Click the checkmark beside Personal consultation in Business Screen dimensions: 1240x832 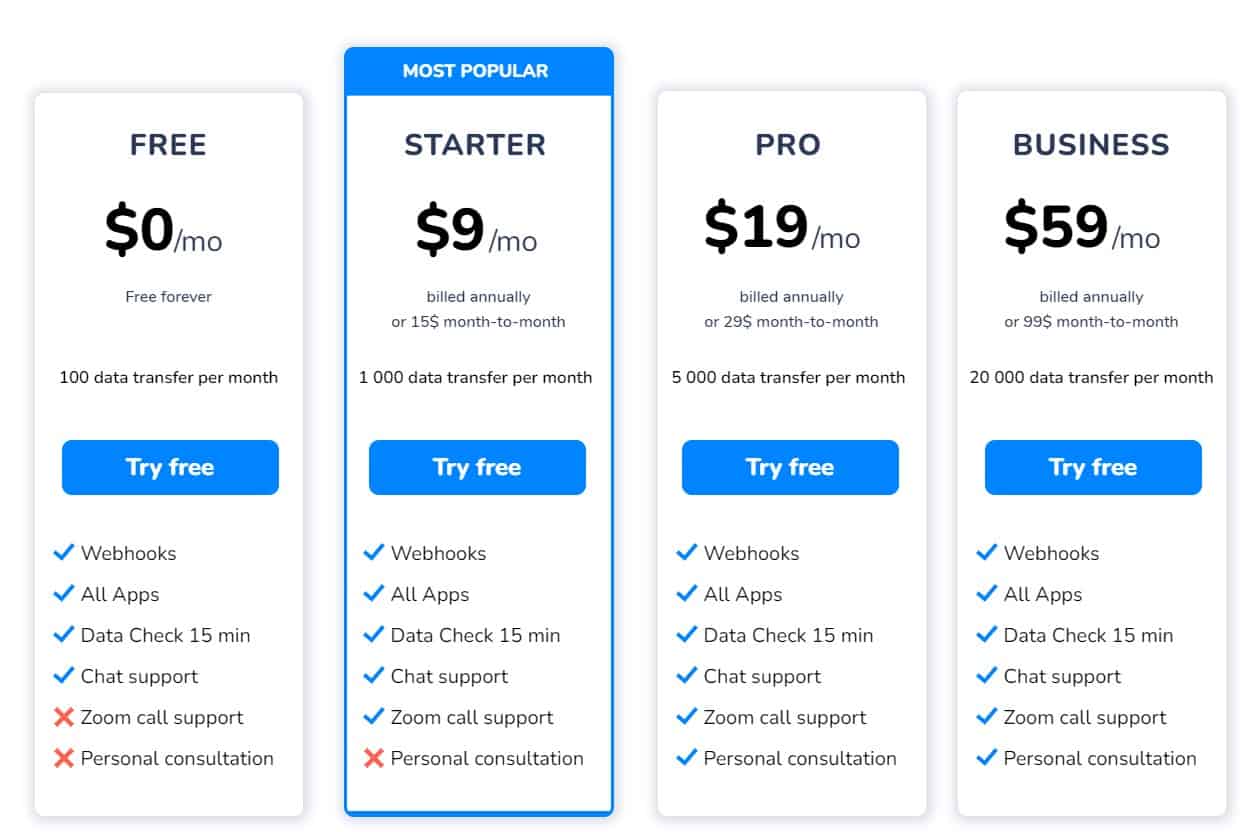(986, 758)
